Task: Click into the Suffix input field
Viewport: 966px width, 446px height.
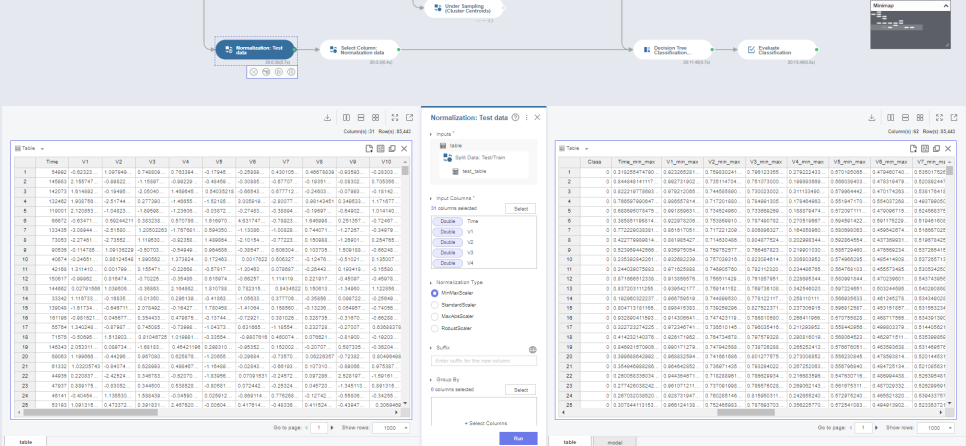Action: pyautogui.click(x=484, y=360)
